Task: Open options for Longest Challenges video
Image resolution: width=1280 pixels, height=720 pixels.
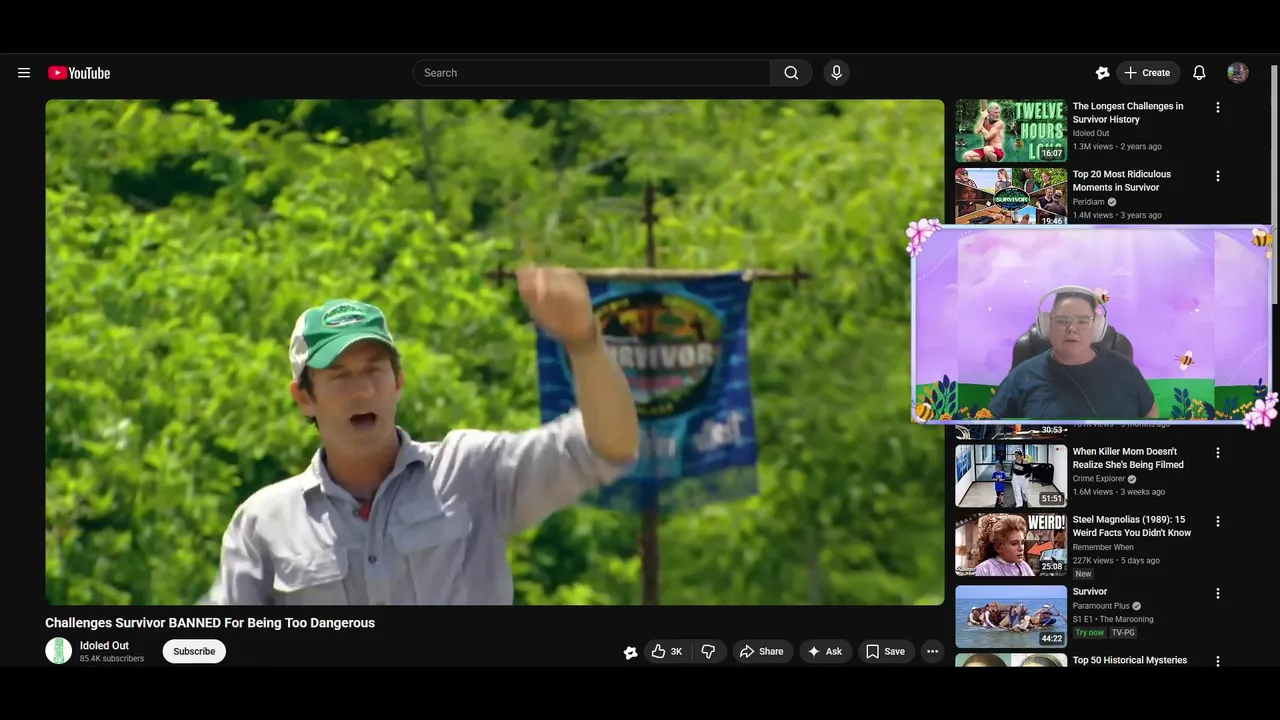Action: coord(1218,108)
